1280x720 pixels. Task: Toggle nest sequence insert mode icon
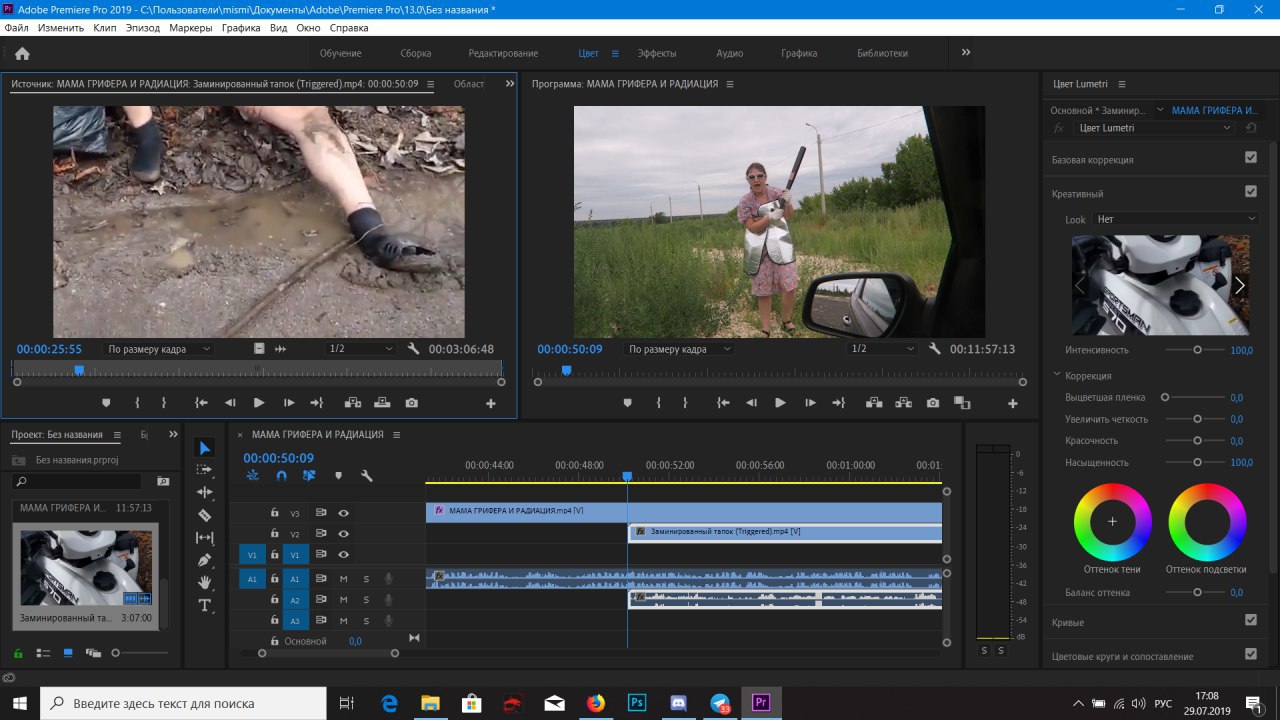[252, 476]
